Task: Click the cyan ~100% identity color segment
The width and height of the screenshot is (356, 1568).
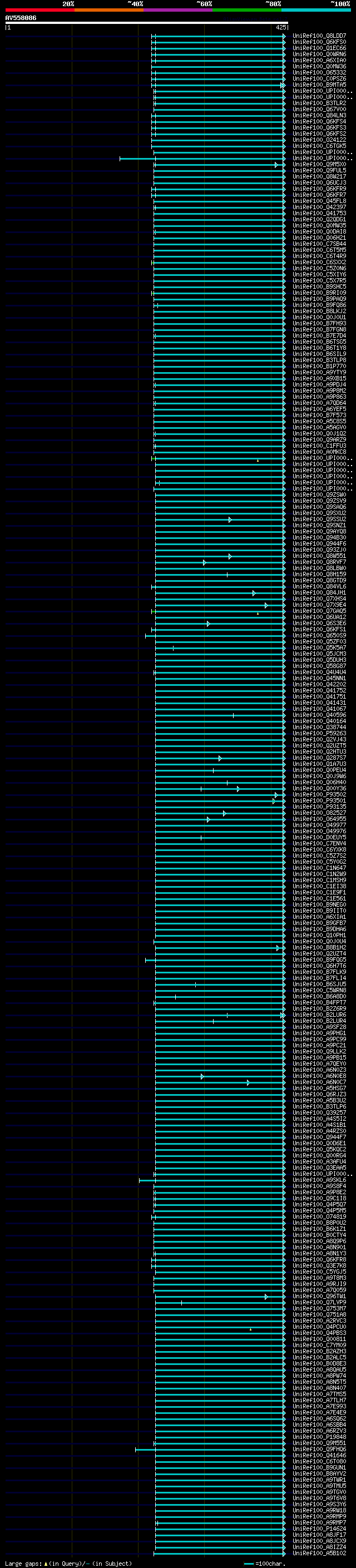Action: (317, 10)
